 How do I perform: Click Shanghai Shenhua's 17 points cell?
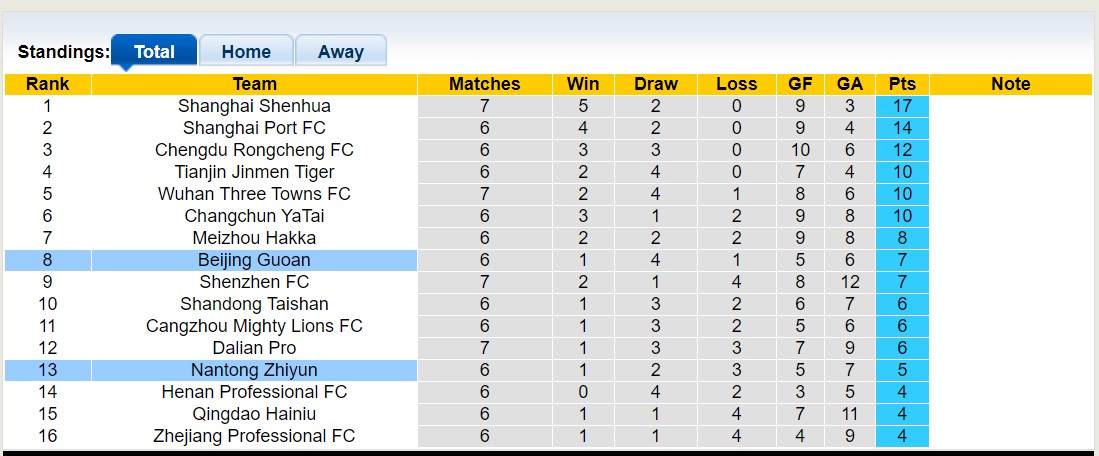901,106
